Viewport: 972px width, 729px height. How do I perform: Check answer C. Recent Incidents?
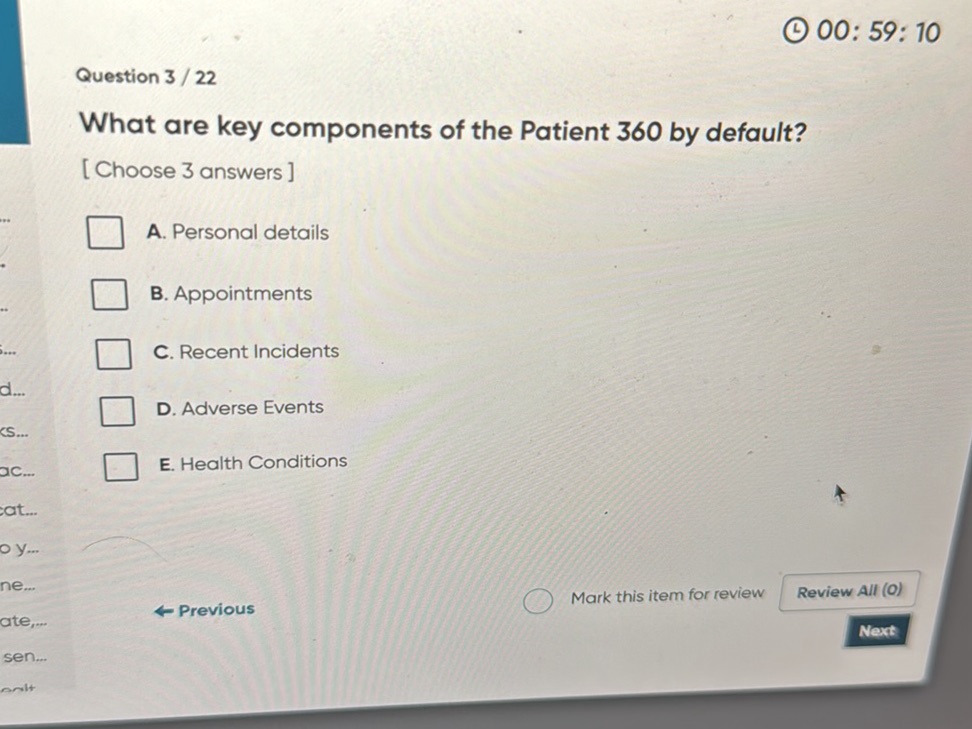click(112, 353)
